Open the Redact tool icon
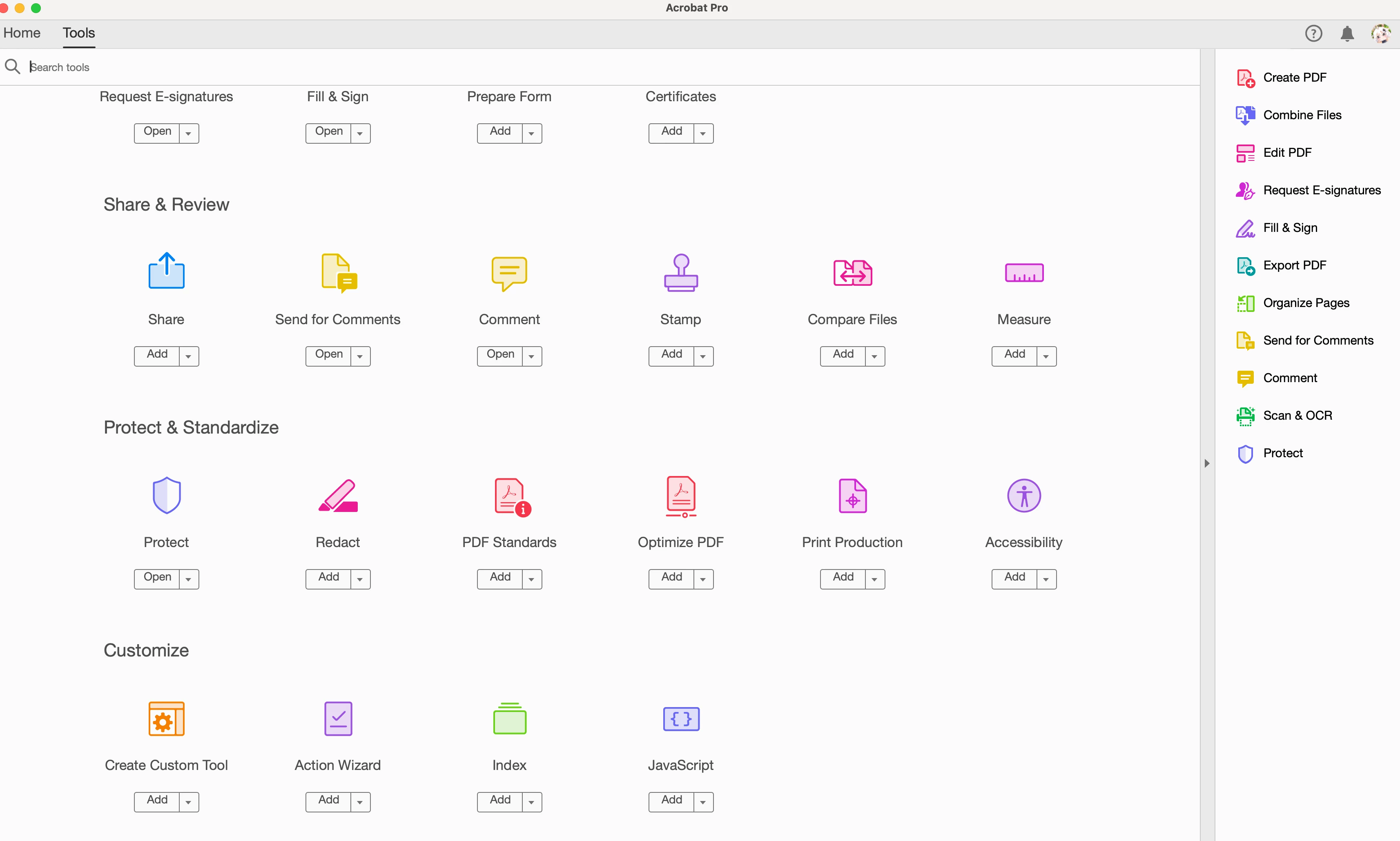Image resolution: width=1400 pixels, height=841 pixels. tap(338, 496)
